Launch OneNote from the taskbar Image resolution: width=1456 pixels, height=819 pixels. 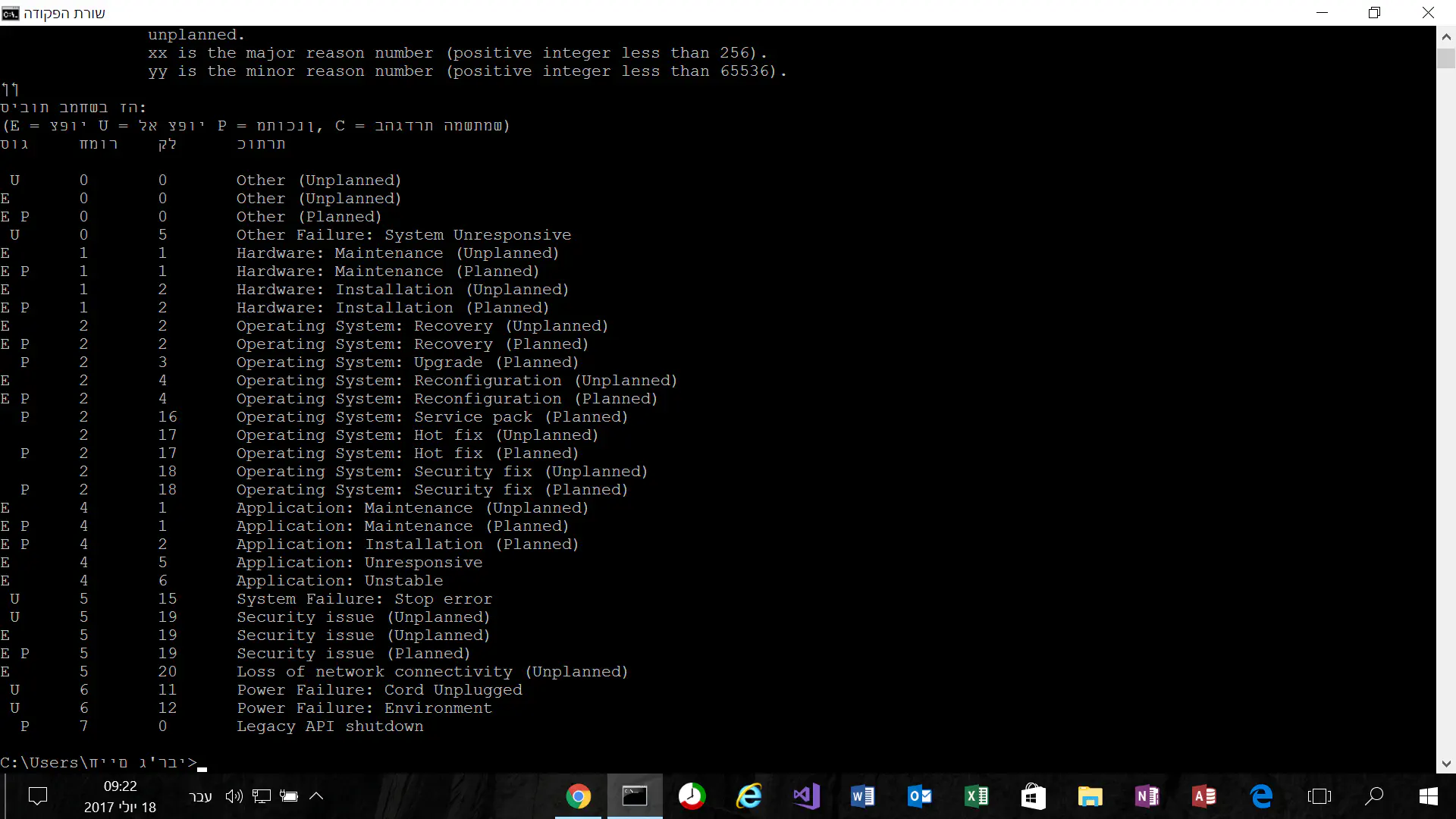pos(1147,796)
